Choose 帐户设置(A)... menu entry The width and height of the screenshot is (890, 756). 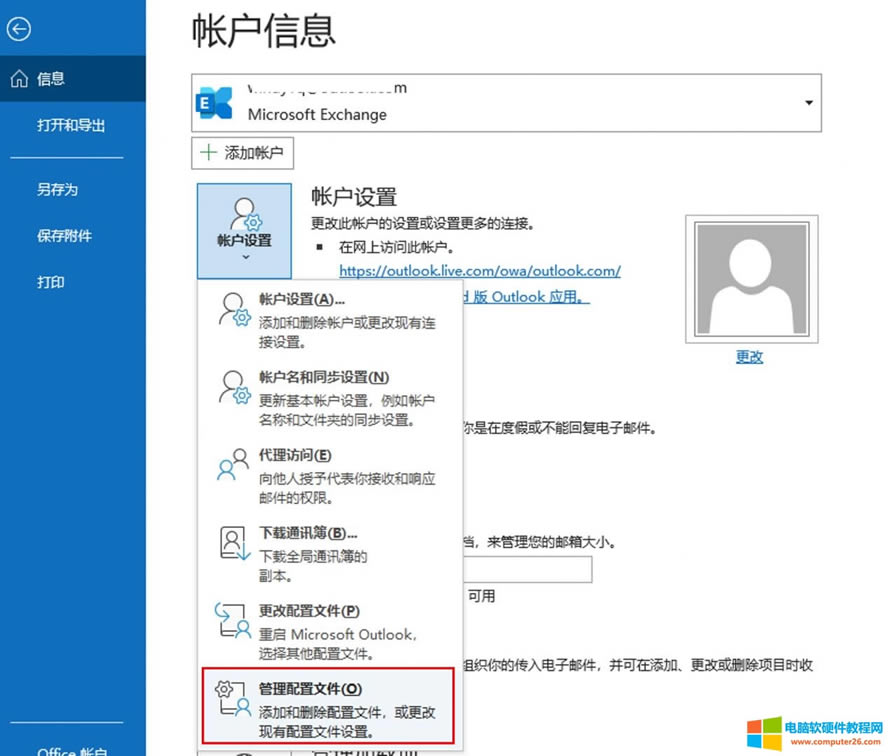pyautogui.click(x=330, y=320)
